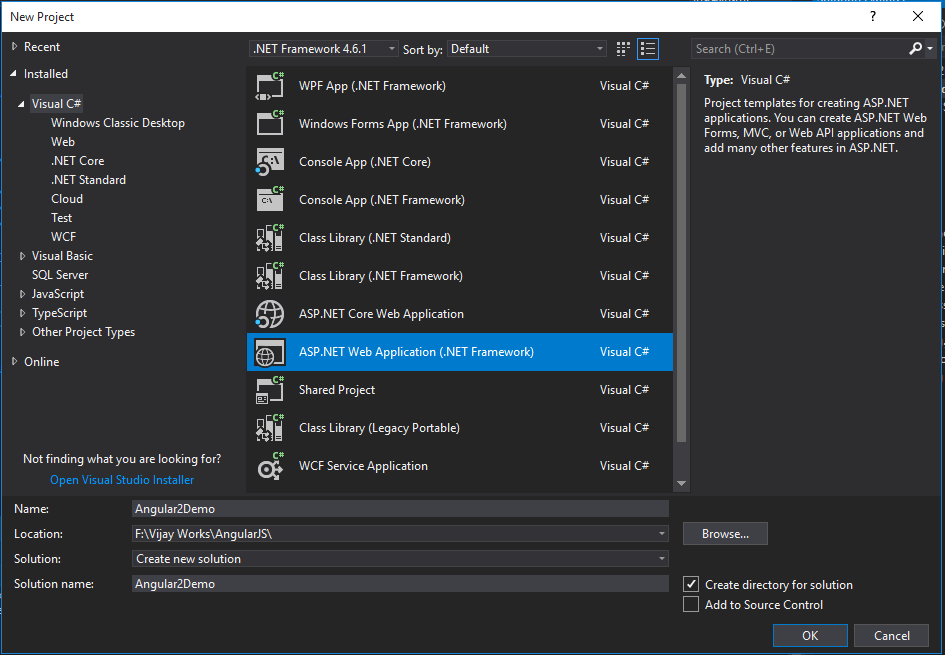Click the WPF App template icon

pos(270,86)
